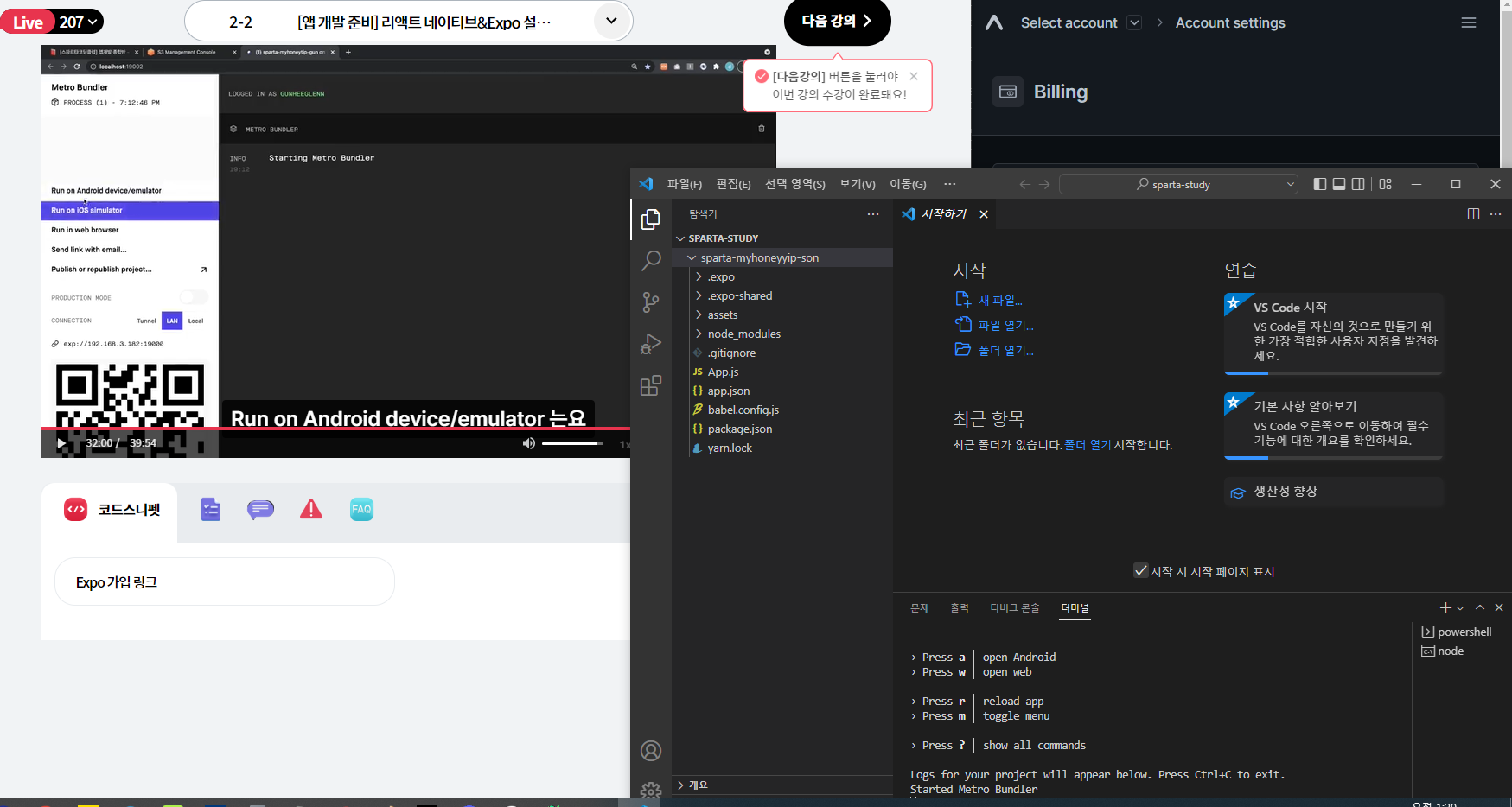Switch to the 문제 panel tab
Screen dimensions: 1512x807
[x=920, y=608]
